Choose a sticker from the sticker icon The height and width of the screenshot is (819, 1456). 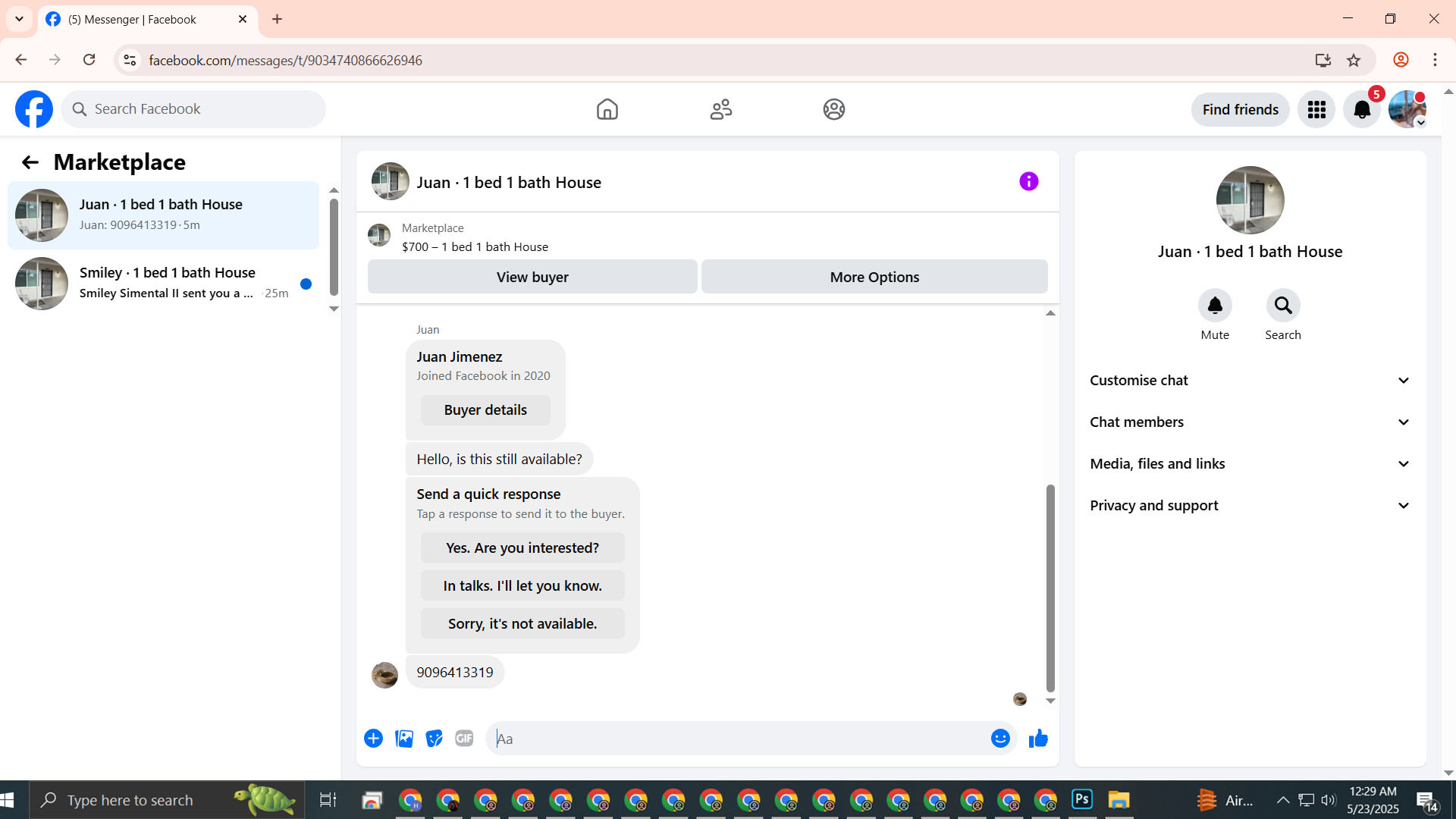[x=434, y=738]
